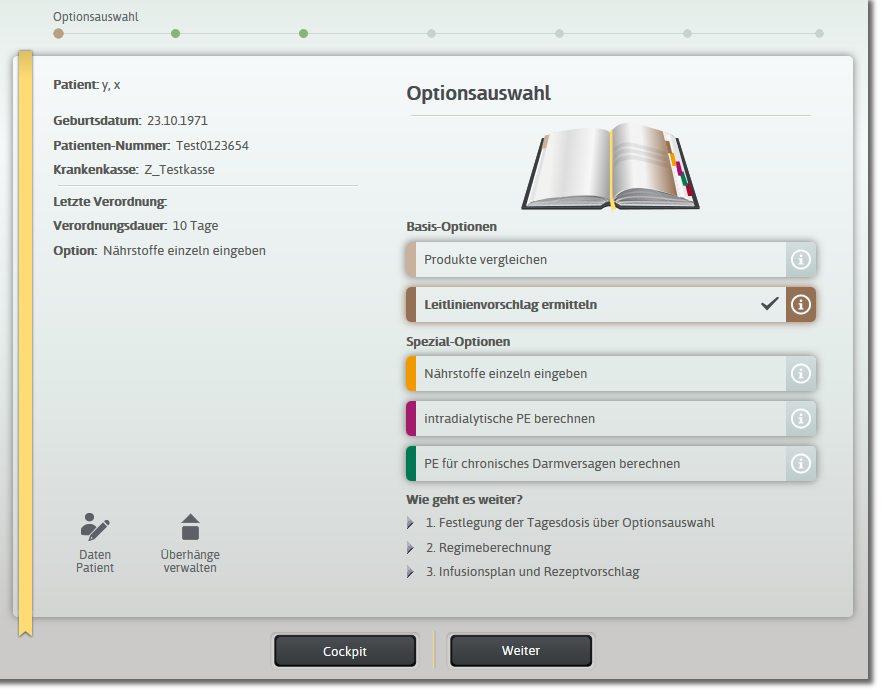
Task: Go to the Cockpit
Action: [345, 651]
